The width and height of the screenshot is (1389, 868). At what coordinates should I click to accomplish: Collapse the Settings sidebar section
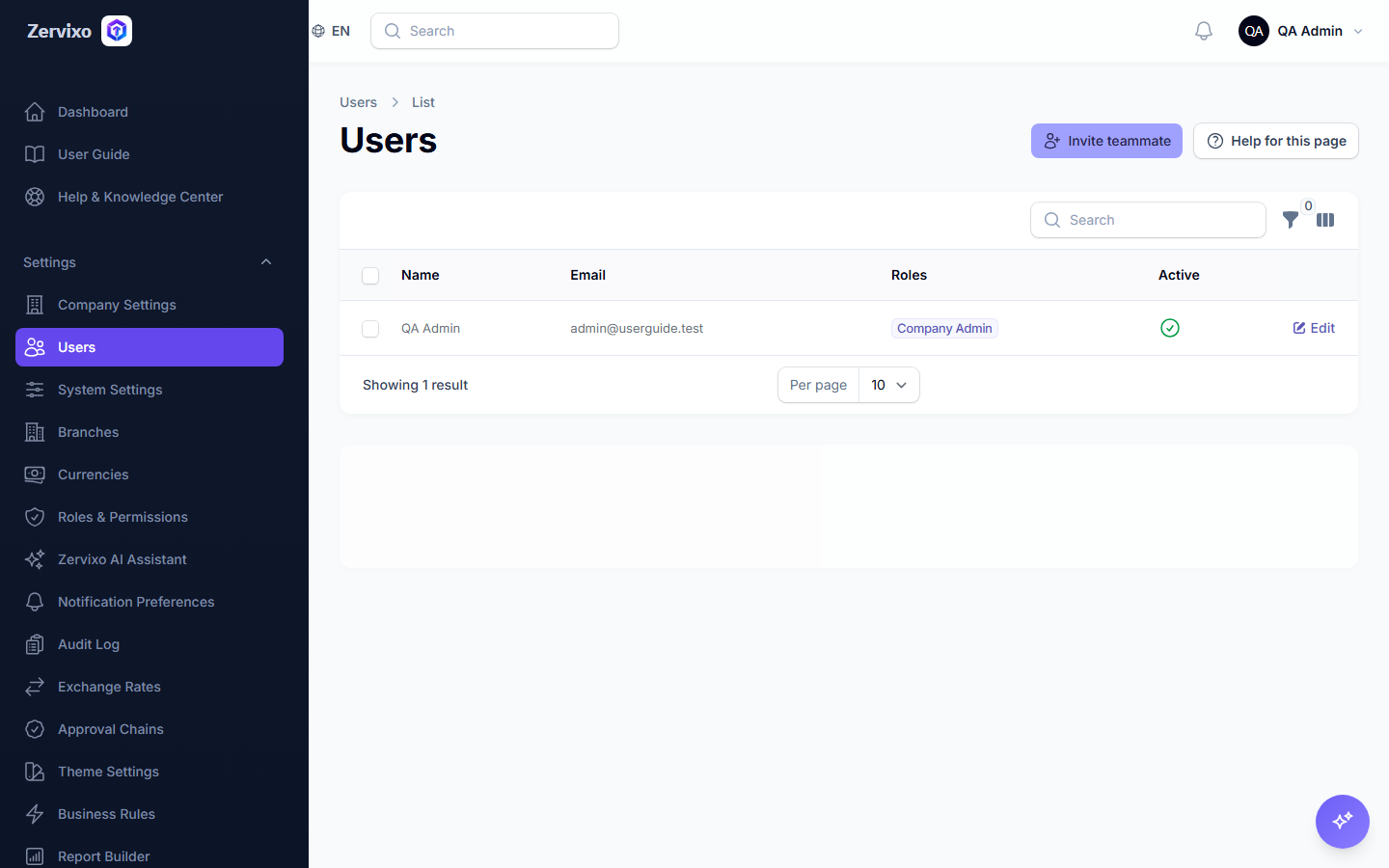pyautogui.click(x=266, y=262)
